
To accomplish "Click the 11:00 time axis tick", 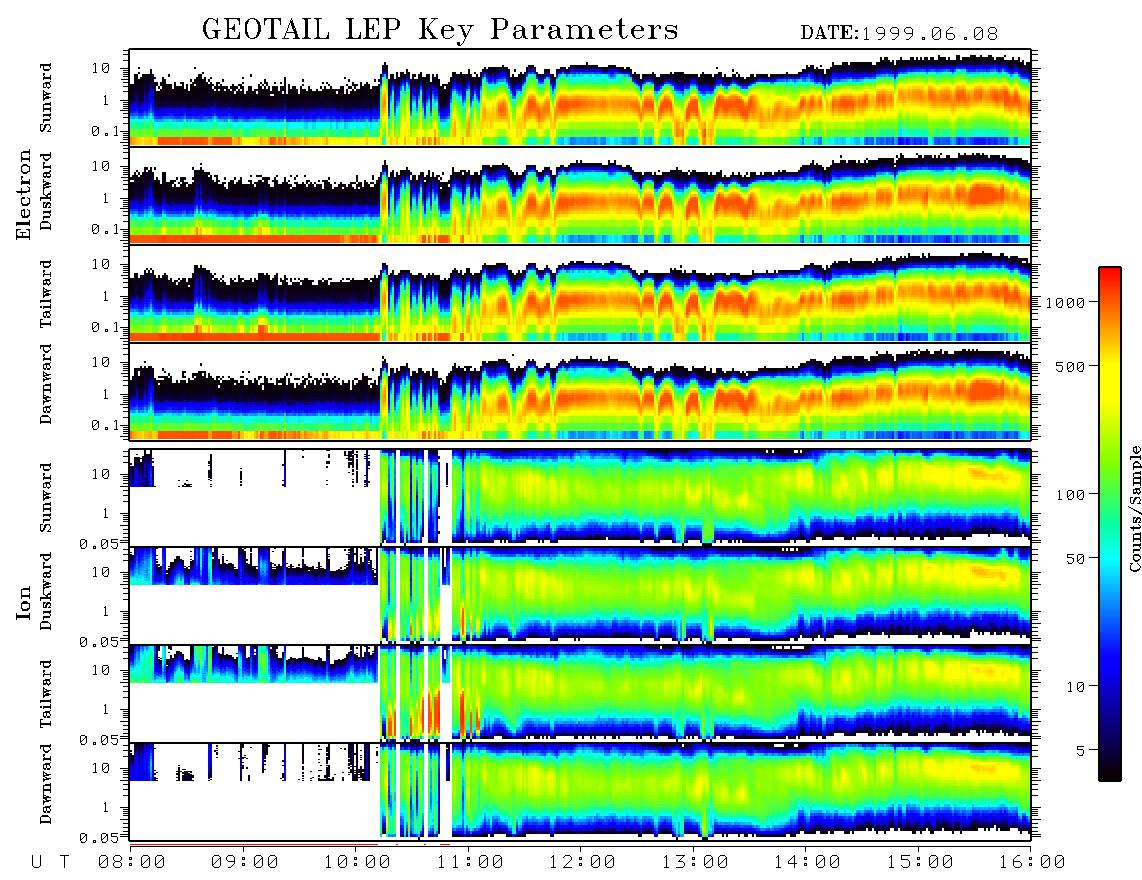I will (x=470, y=862).
